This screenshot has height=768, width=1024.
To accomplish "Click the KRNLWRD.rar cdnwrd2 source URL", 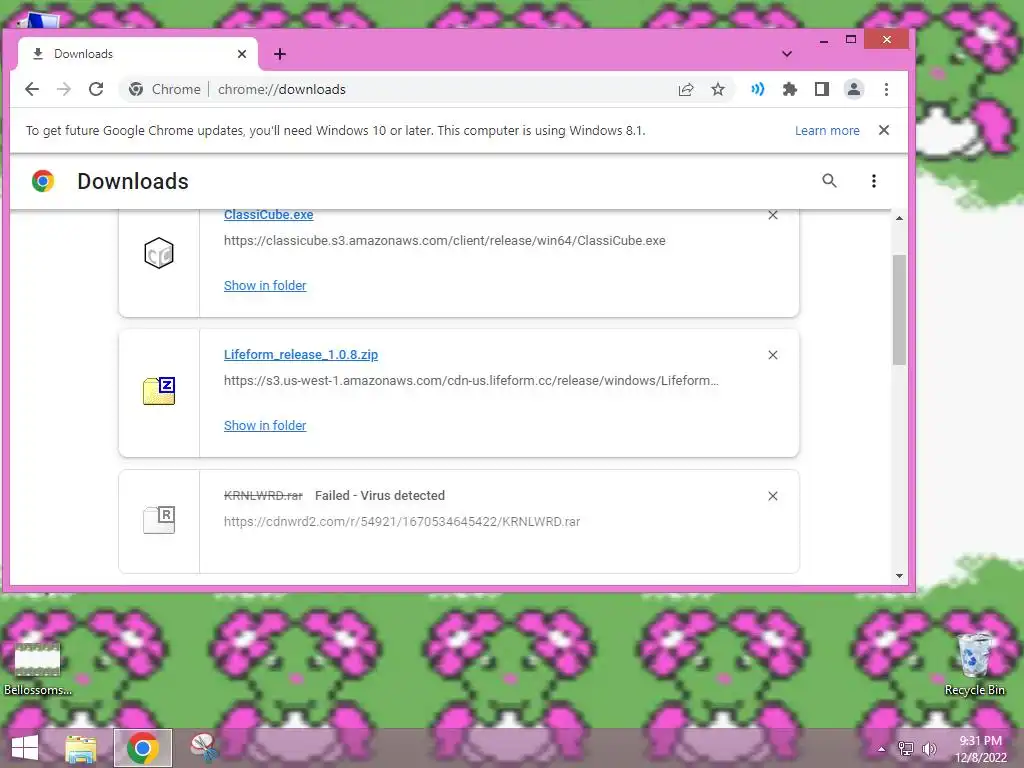I will [x=402, y=521].
